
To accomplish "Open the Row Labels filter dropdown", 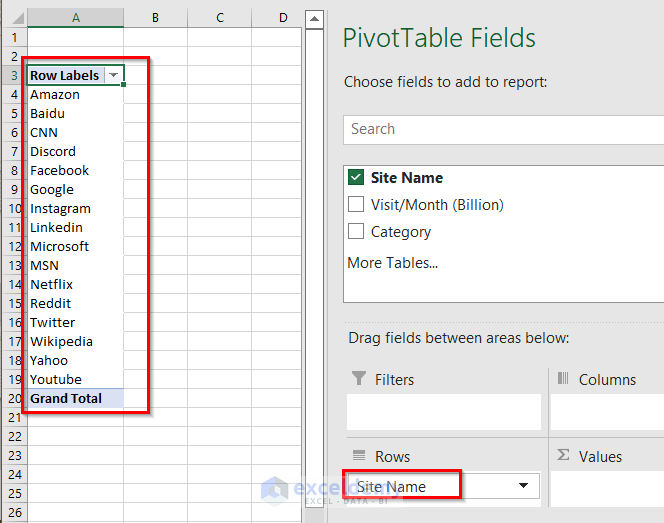I will coord(113,76).
